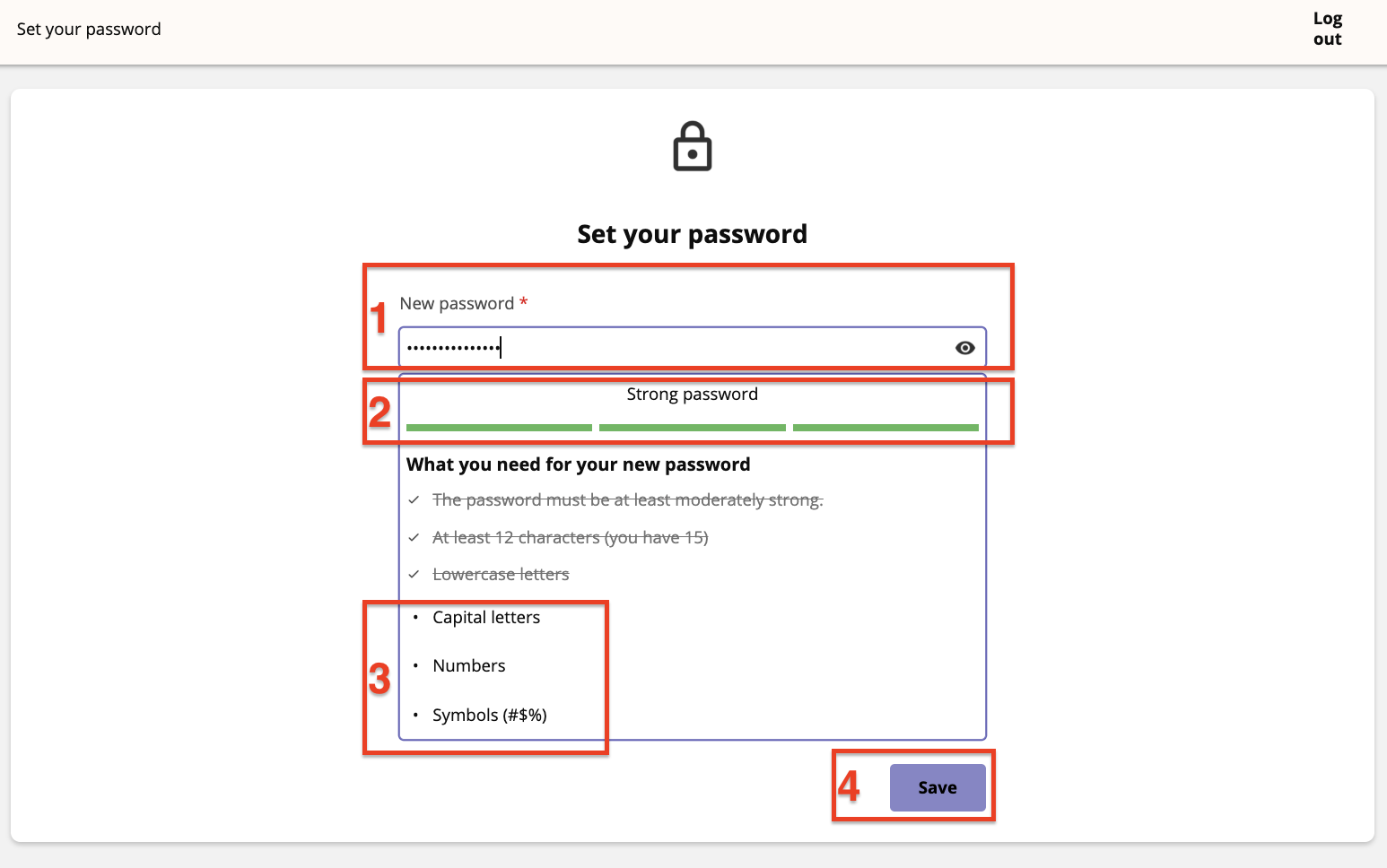Viewport: 1387px width, 868px height.
Task: Click 'What you need for your new password' heading
Action: click(579, 464)
